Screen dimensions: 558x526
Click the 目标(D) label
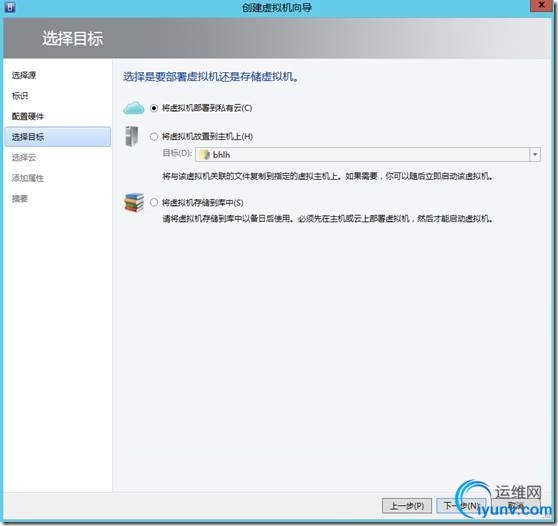[x=177, y=153]
